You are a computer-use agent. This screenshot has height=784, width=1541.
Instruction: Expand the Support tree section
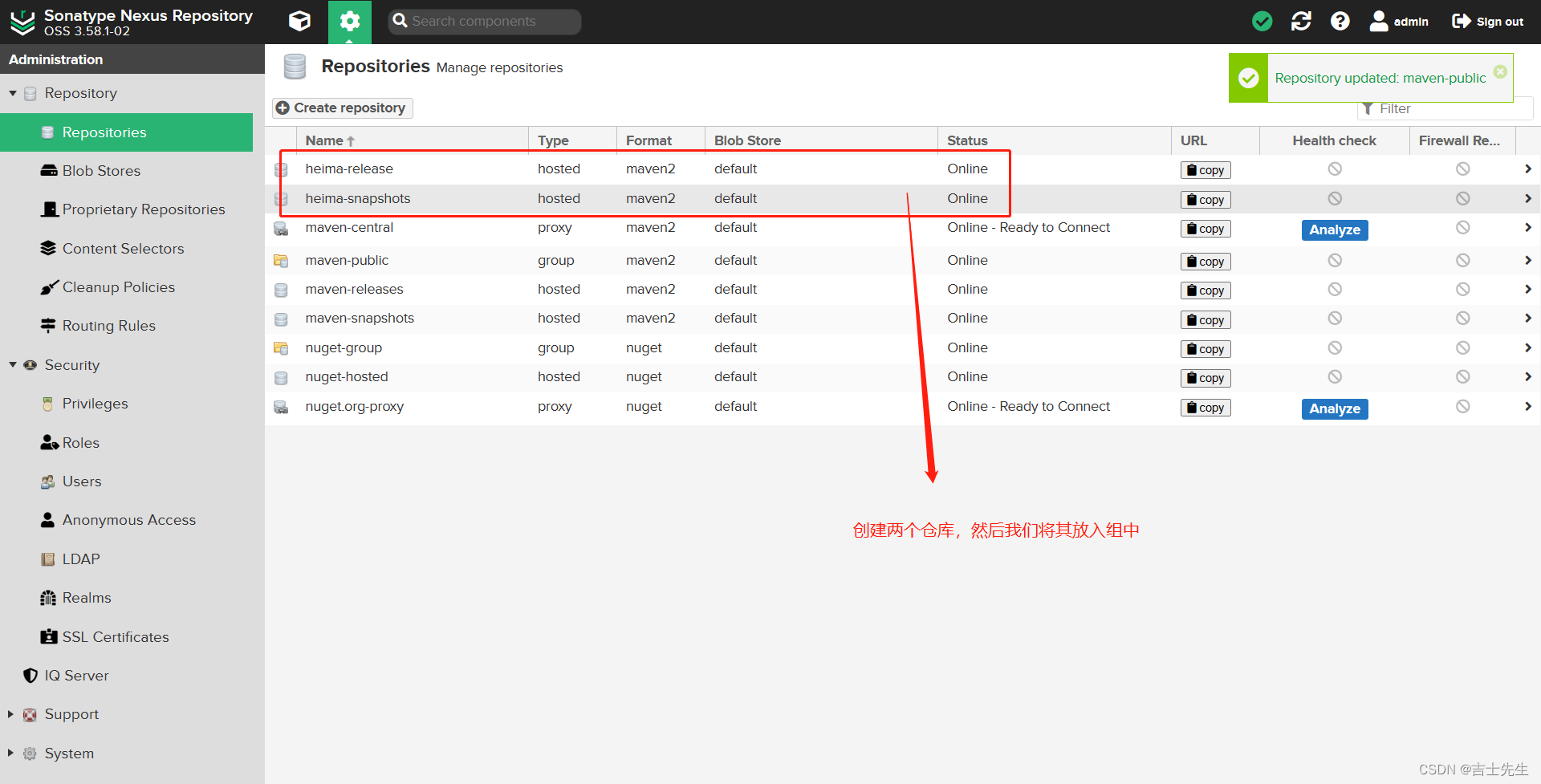click(10, 714)
